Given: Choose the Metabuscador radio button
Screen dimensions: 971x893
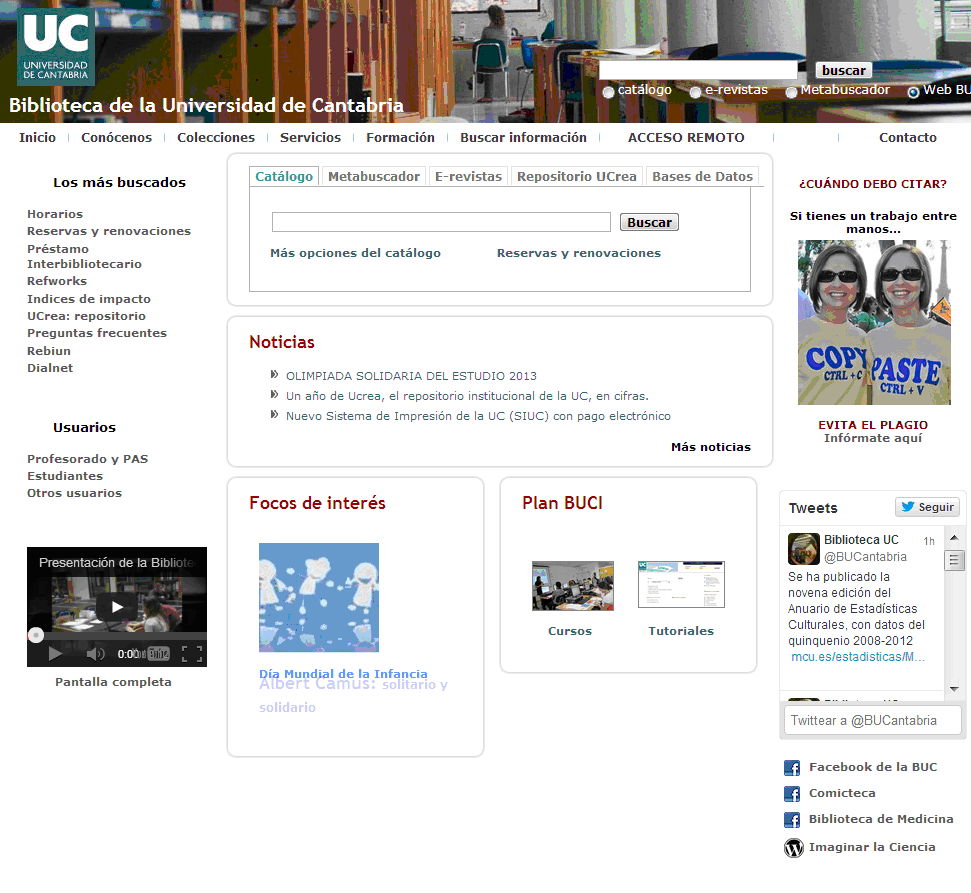Looking at the screenshot, I should coord(791,92).
